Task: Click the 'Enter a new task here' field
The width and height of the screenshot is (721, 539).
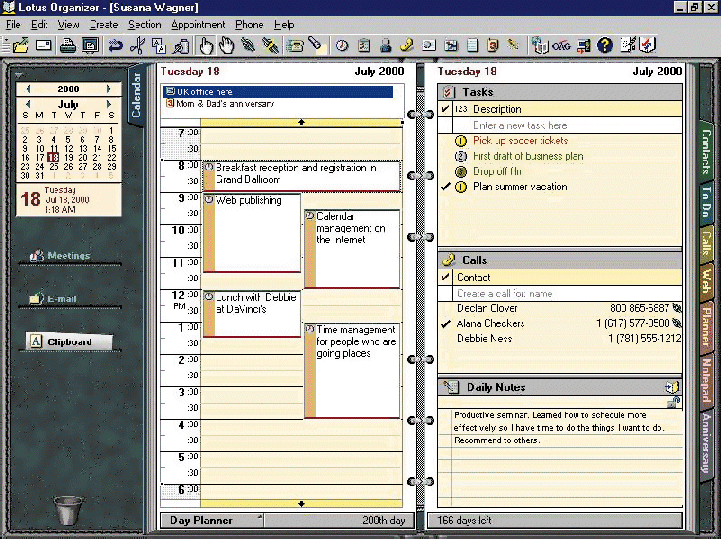Action: click(520, 125)
